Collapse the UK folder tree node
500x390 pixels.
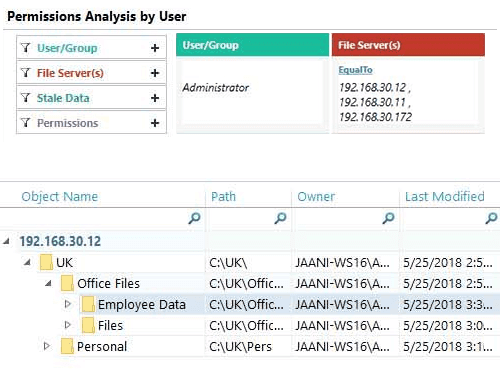[x=27, y=262]
